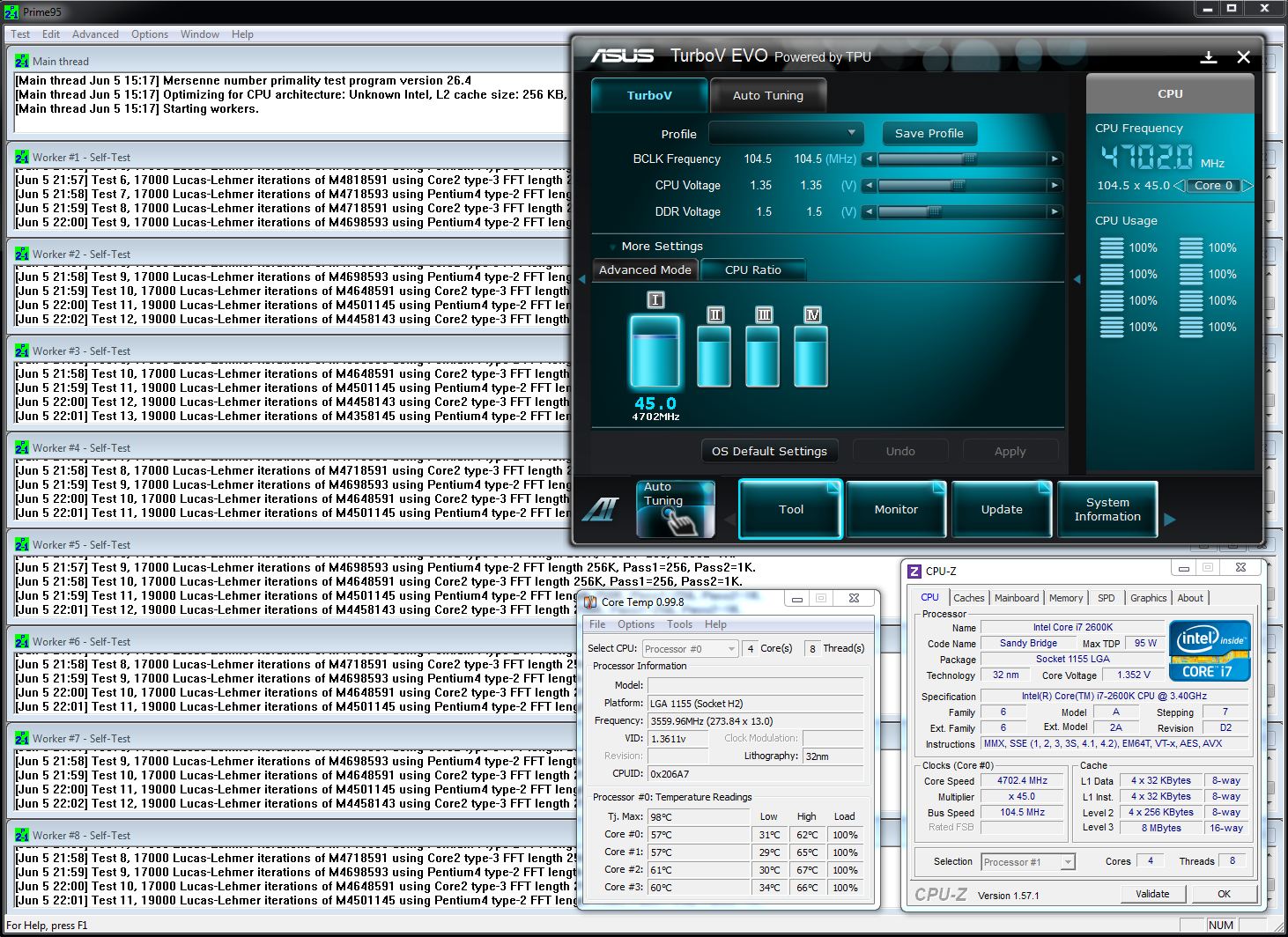Select core I ratio bar icon
Screen dimensions: 1288x937
click(x=655, y=351)
